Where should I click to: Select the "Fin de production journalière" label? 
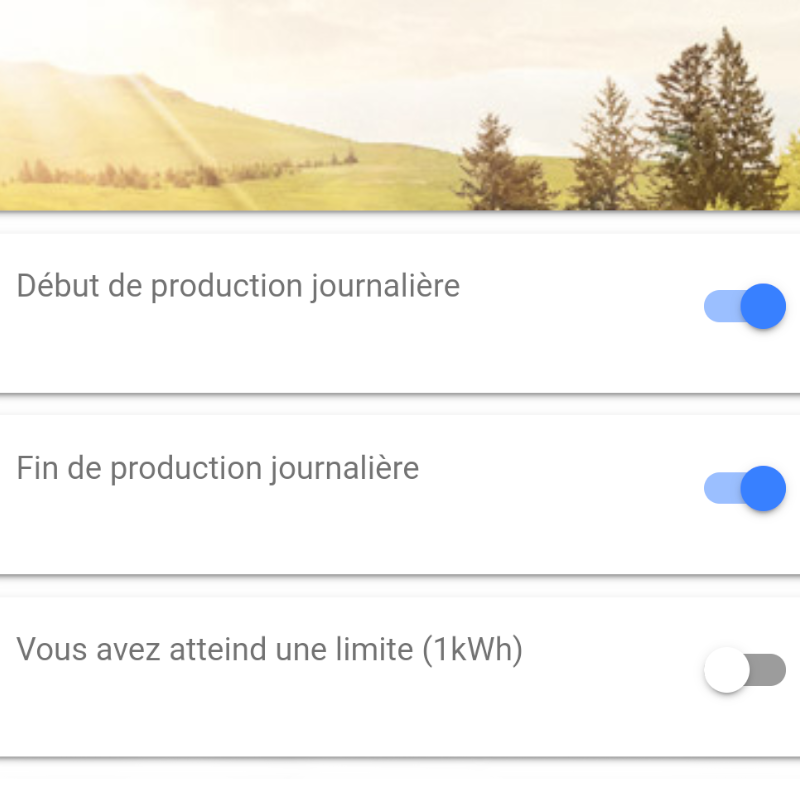pyautogui.click(x=218, y=468)
